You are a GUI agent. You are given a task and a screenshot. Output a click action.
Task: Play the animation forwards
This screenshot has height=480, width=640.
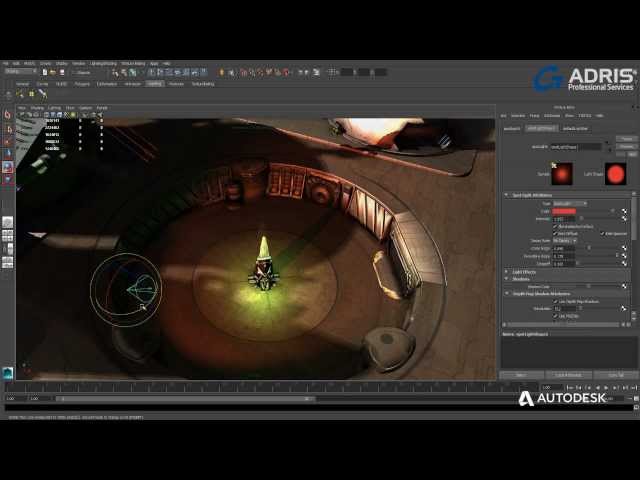click(607, 387)
